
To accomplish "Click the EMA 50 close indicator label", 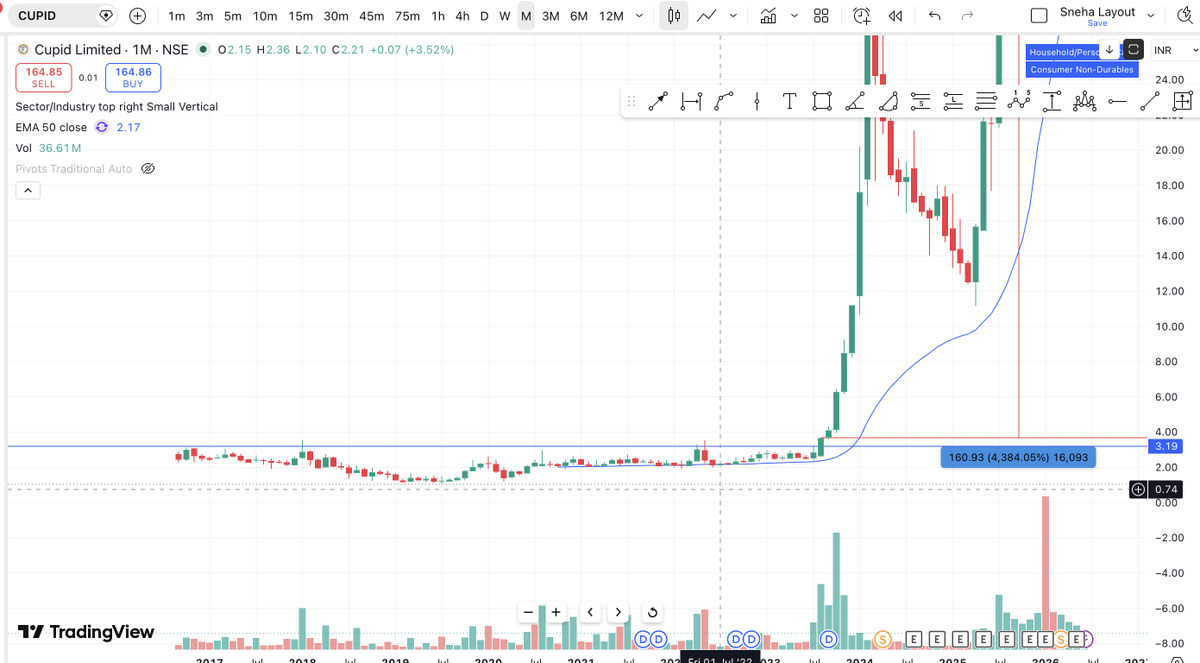I will [51, 127].
